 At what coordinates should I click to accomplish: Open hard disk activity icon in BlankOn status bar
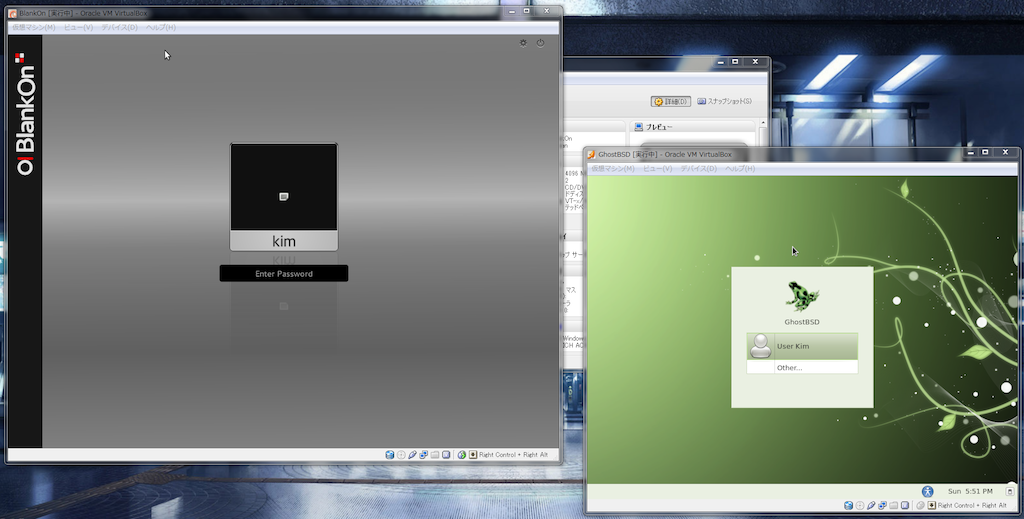click(390, 454)
